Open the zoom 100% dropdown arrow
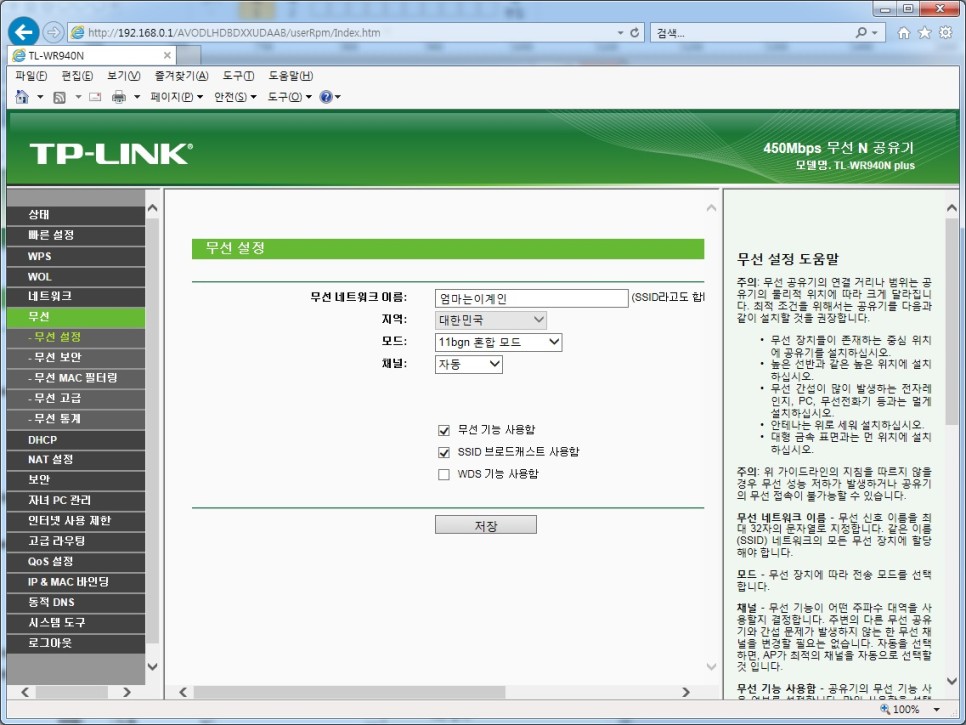Image resolution: width=966 pixels, height=725 pixels. [936, 710]
